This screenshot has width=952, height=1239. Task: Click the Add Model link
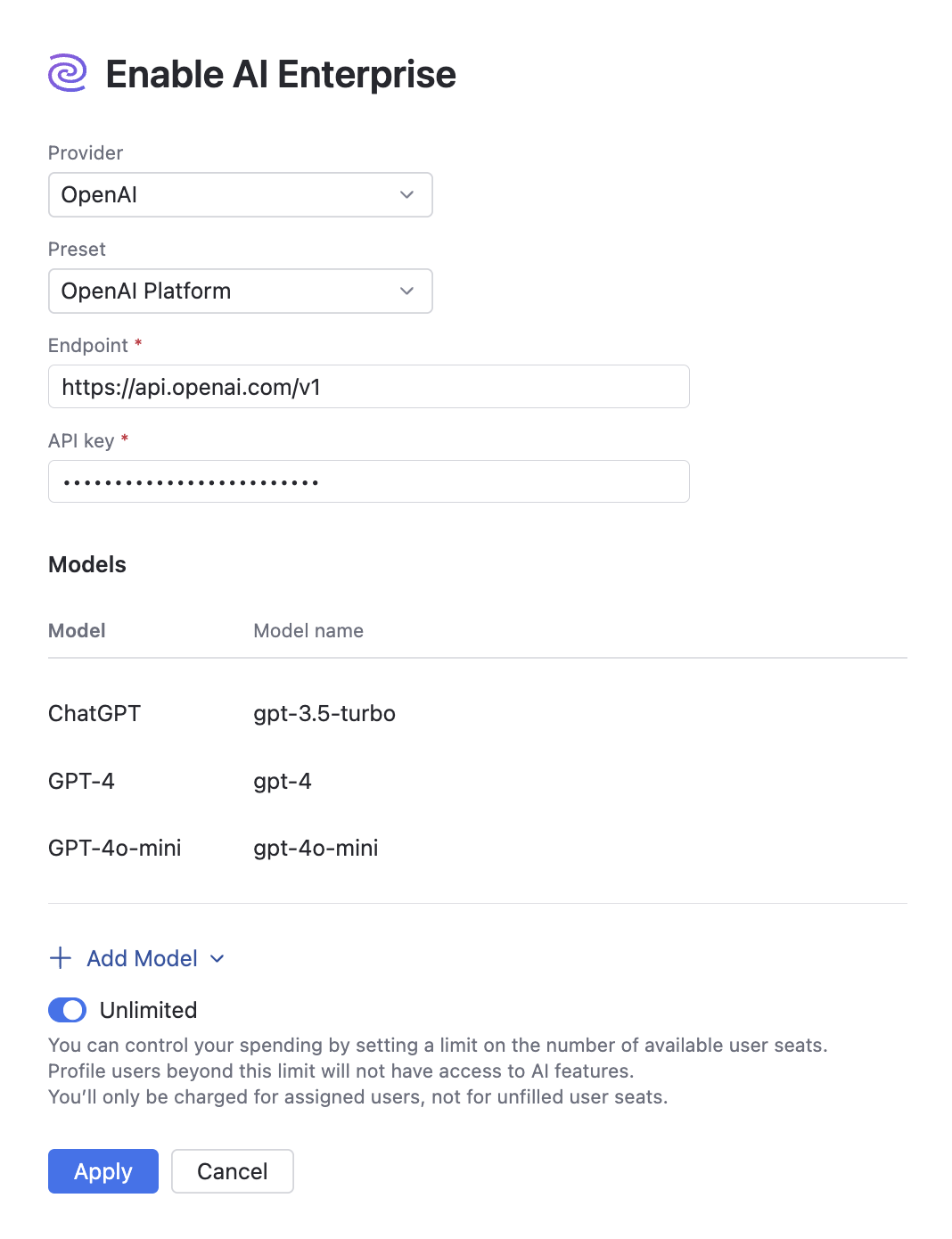tap(142, 958)
